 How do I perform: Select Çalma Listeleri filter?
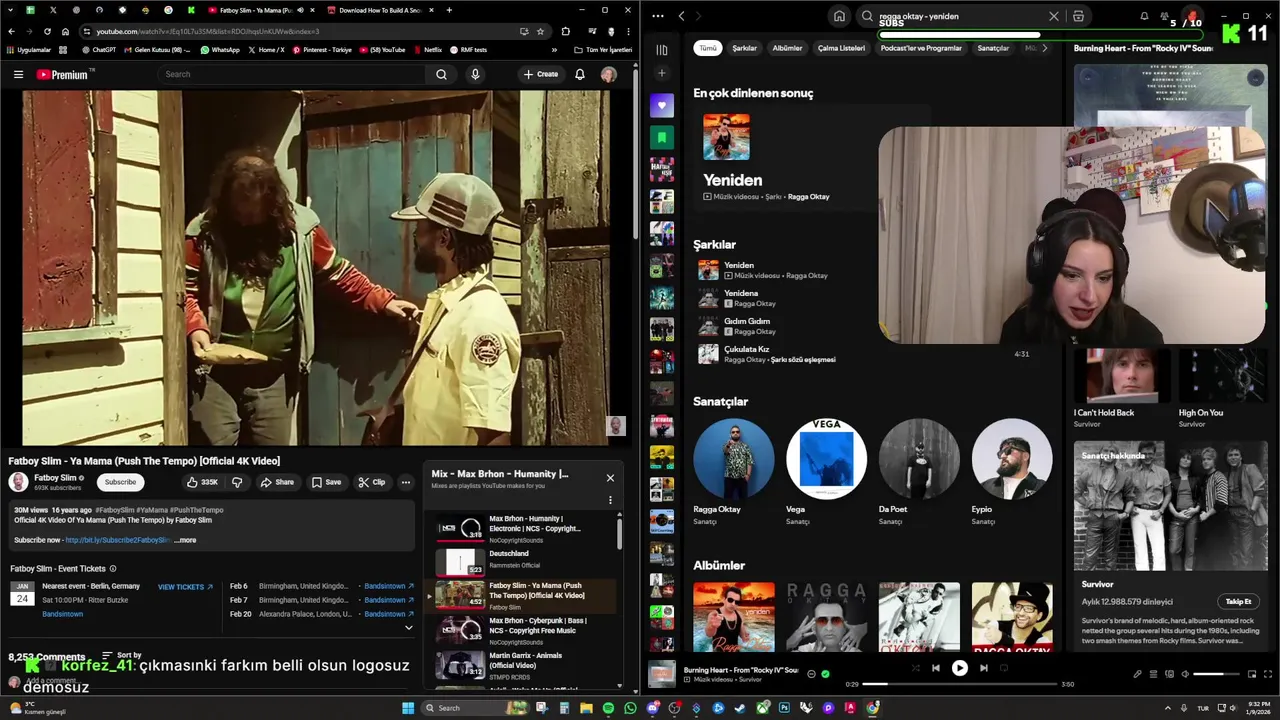[x=841, y=48]
